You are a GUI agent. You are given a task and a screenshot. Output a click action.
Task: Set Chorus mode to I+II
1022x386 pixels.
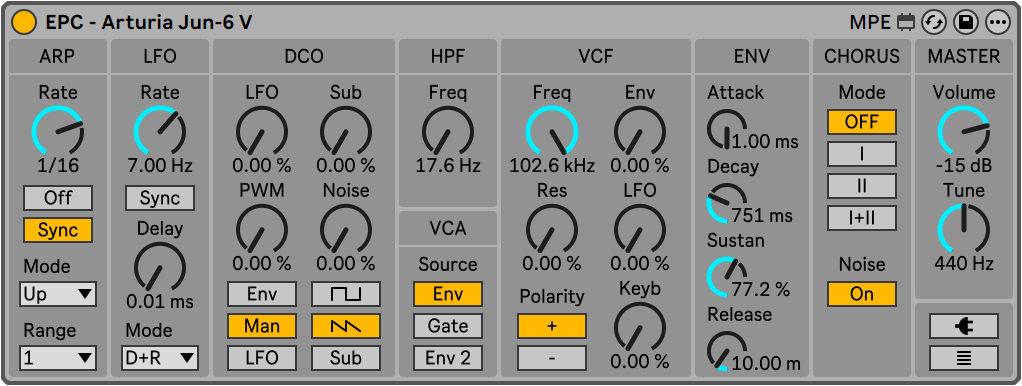click(x=862, y=218)
